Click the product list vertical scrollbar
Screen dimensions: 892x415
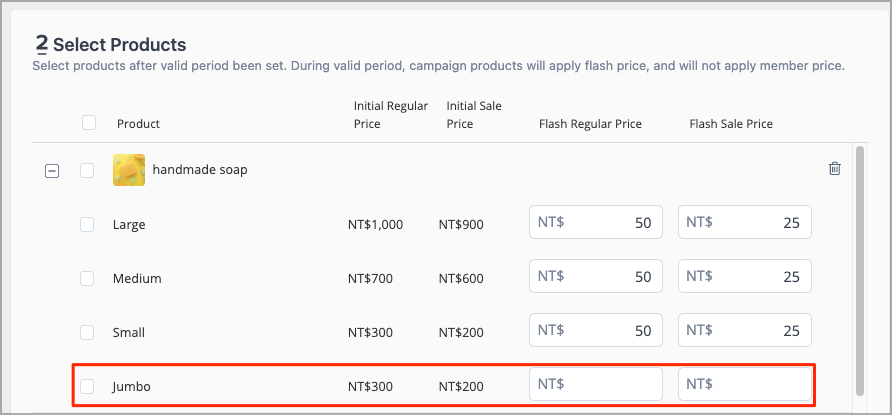[860, 270]
